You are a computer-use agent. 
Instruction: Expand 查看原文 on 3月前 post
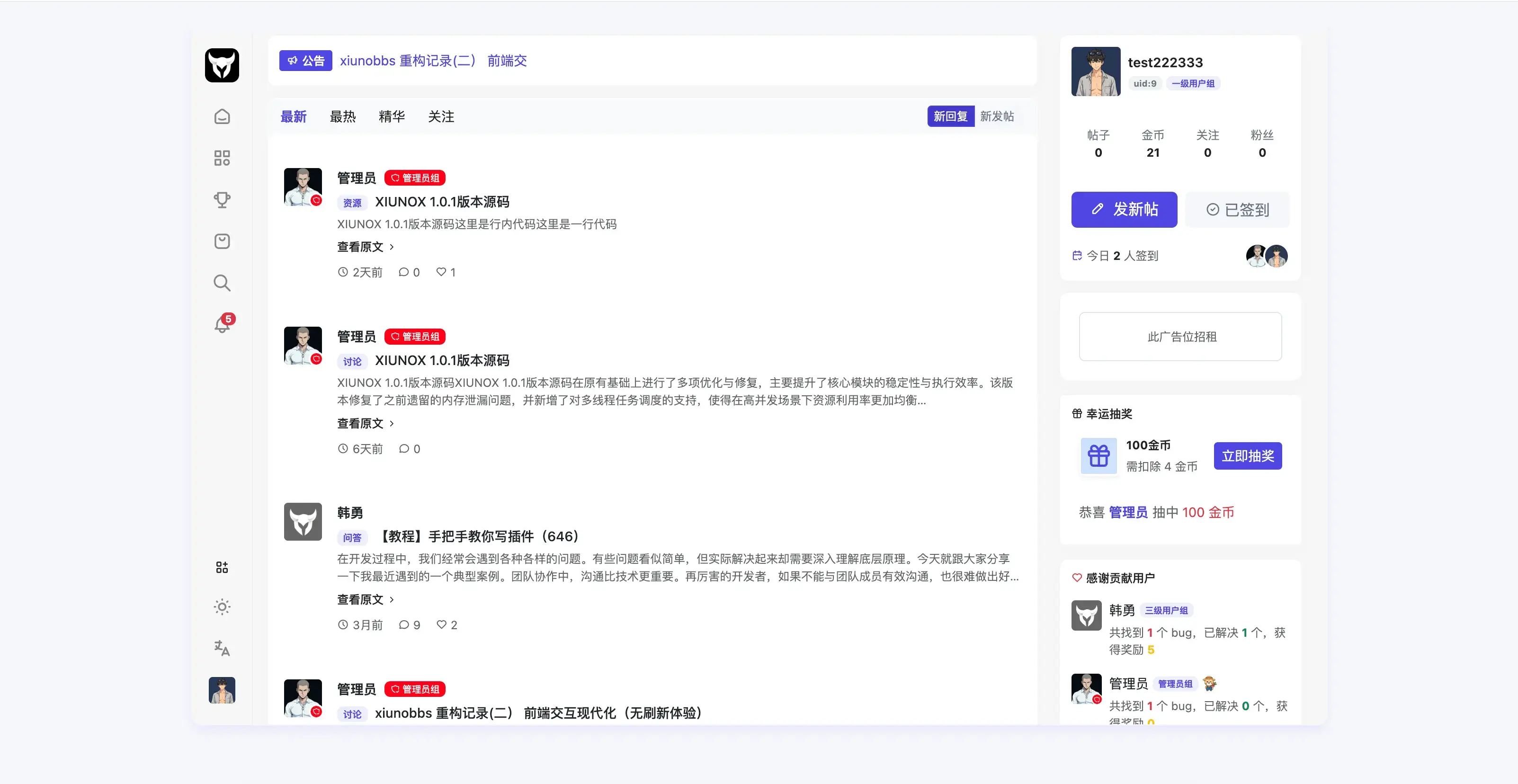point(366,600)
